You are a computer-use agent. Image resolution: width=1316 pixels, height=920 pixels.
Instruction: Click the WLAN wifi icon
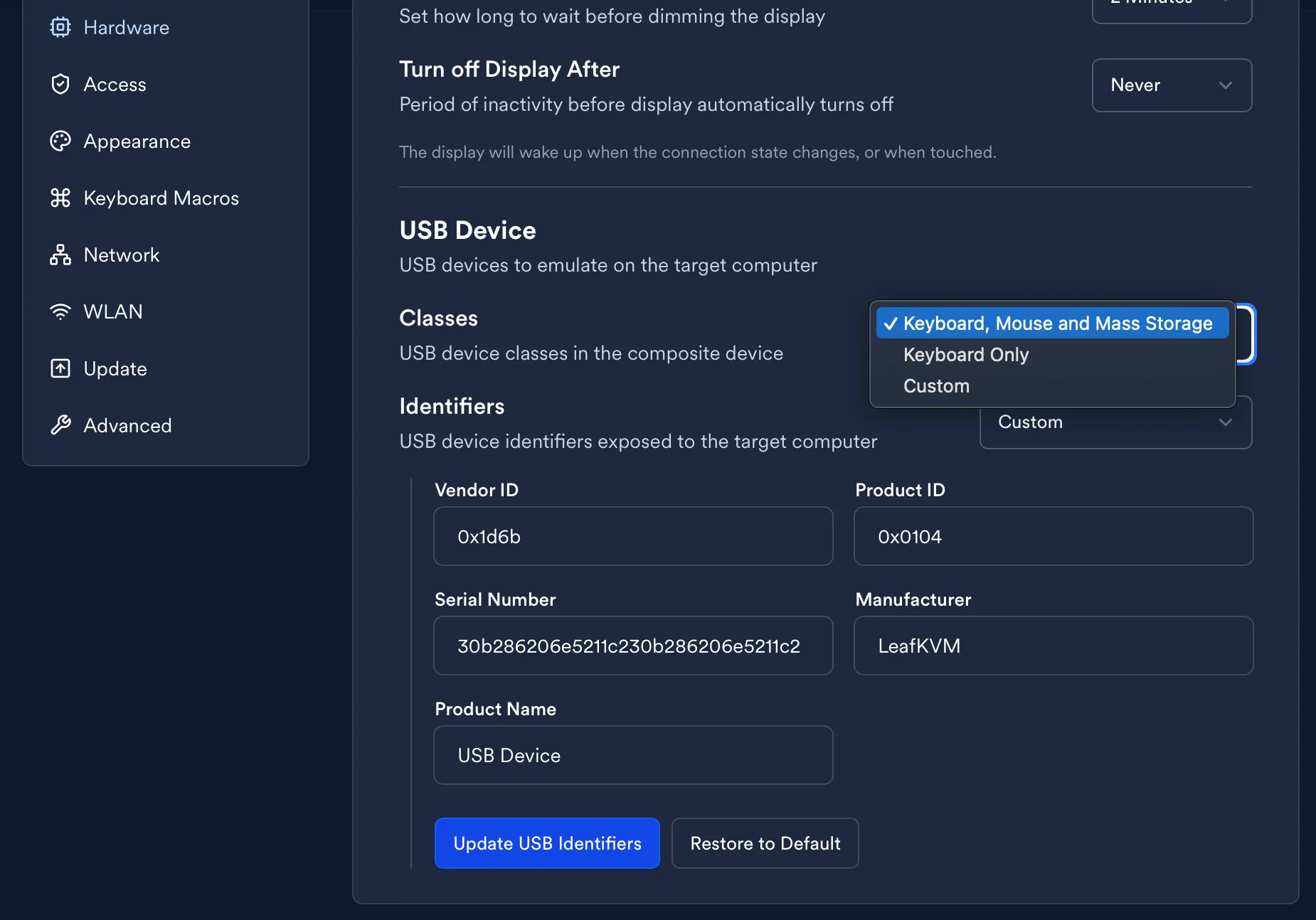[x=60, y=311]
